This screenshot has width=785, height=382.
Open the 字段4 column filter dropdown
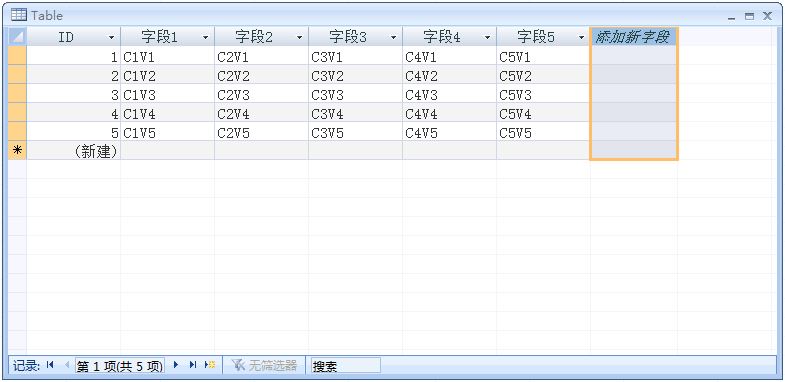pos(487,38)
